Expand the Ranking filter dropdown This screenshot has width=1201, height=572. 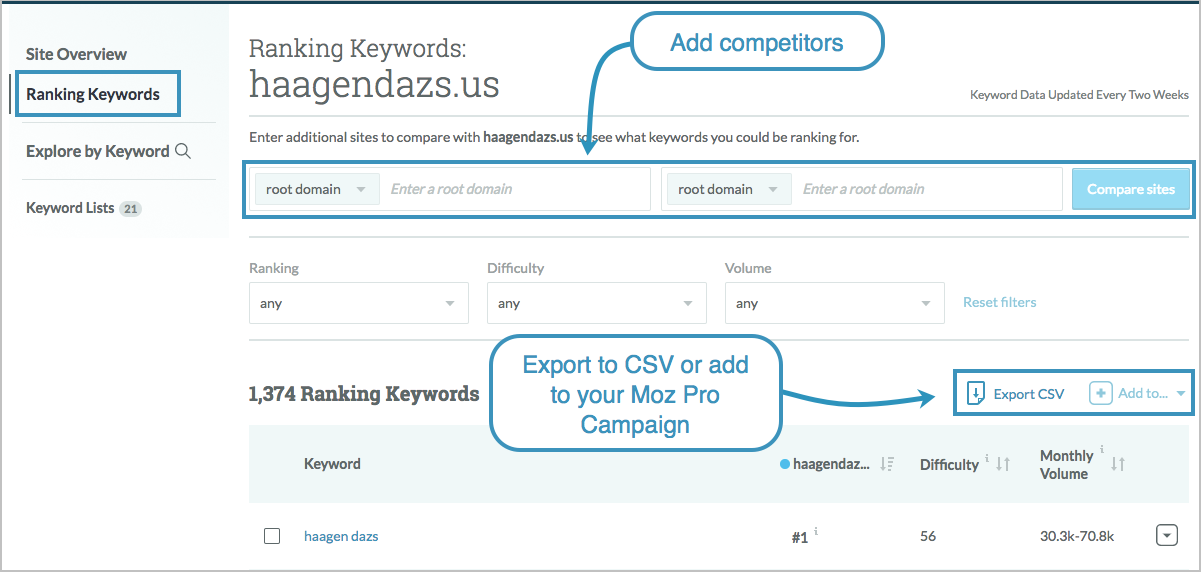(x=359, y=303)
